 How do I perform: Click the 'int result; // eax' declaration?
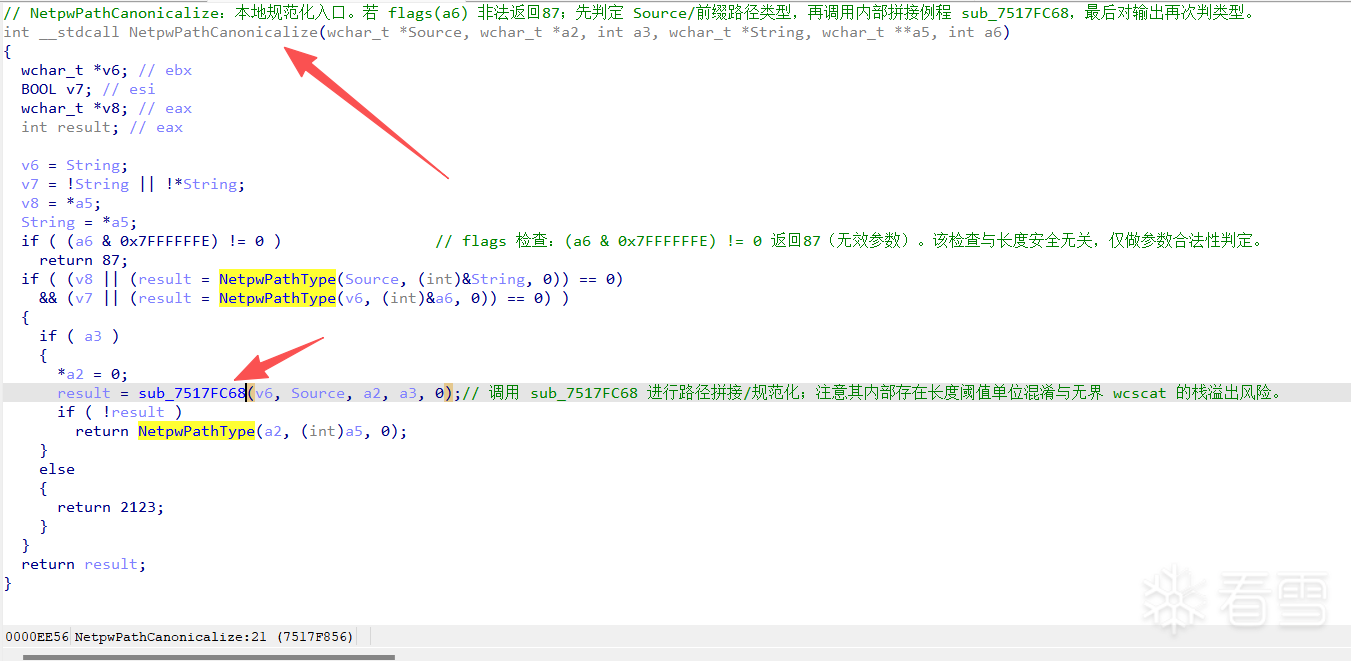(x=102, y=127)
